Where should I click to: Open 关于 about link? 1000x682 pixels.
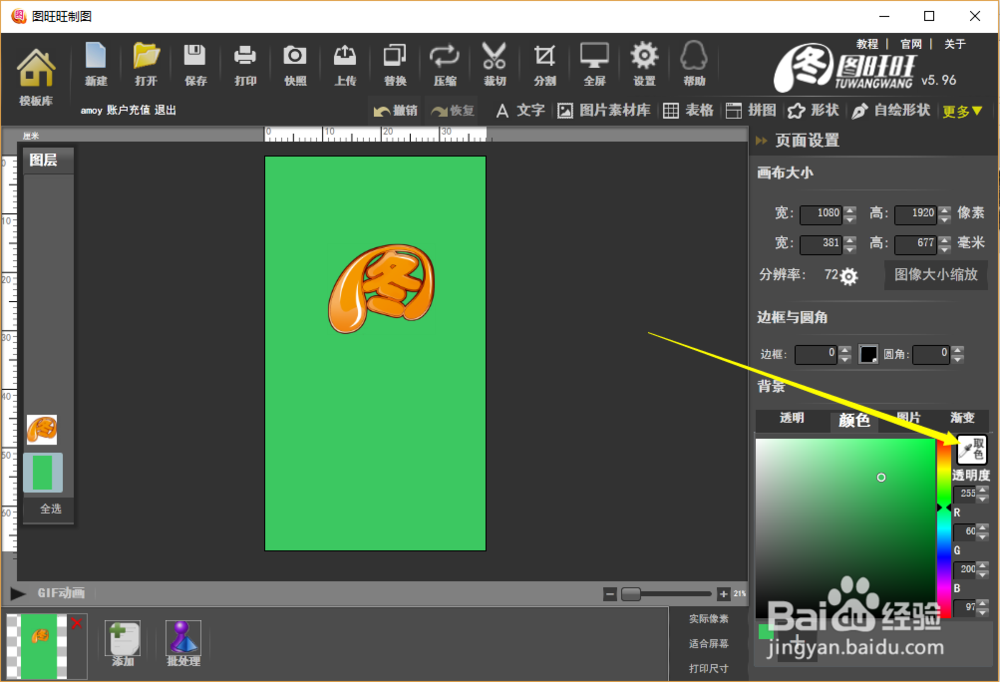click(x=955, y=44)
